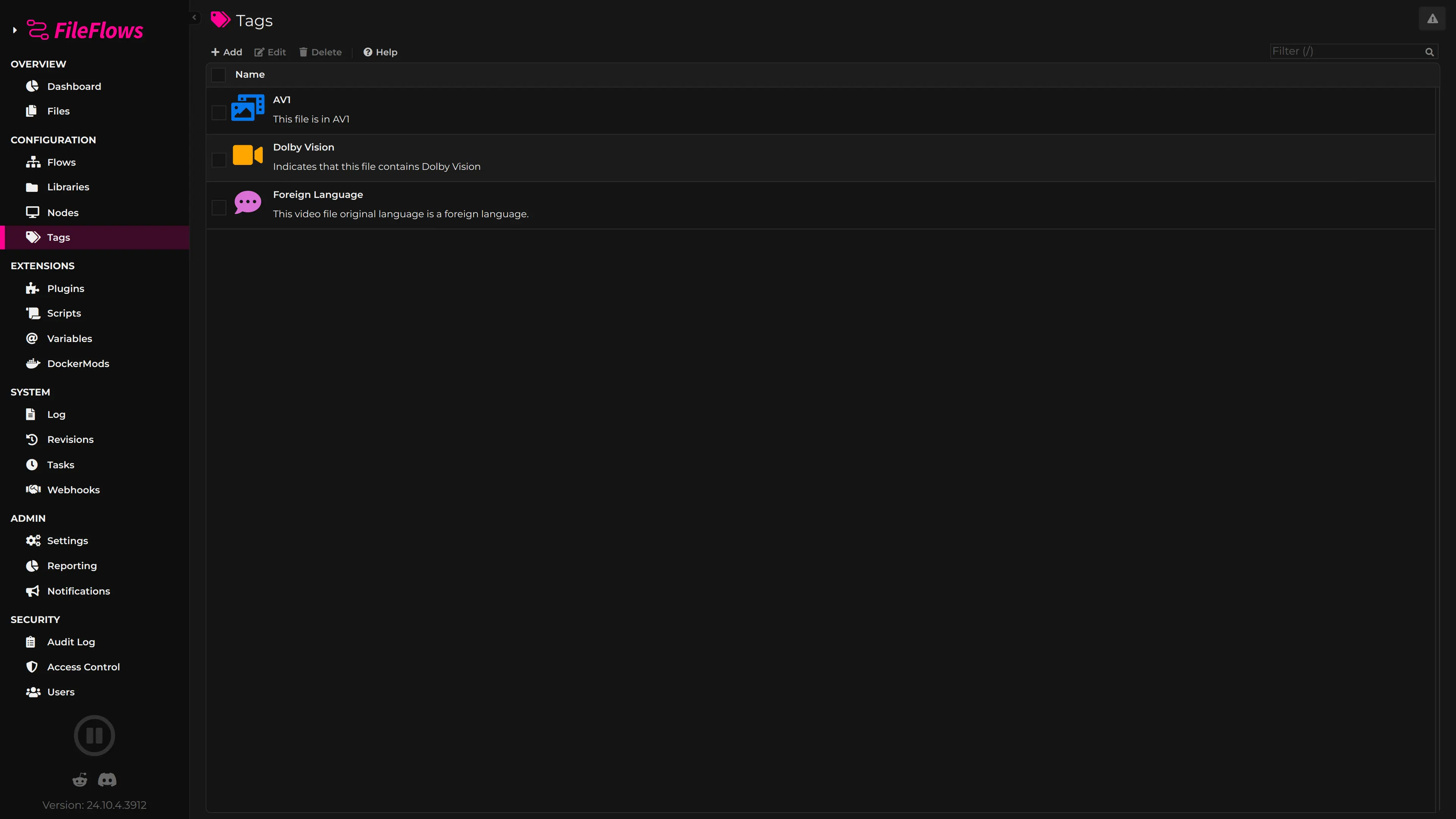Click 'This video file original language' description
The image size is (1456, 819).
(x=401, y=214)
